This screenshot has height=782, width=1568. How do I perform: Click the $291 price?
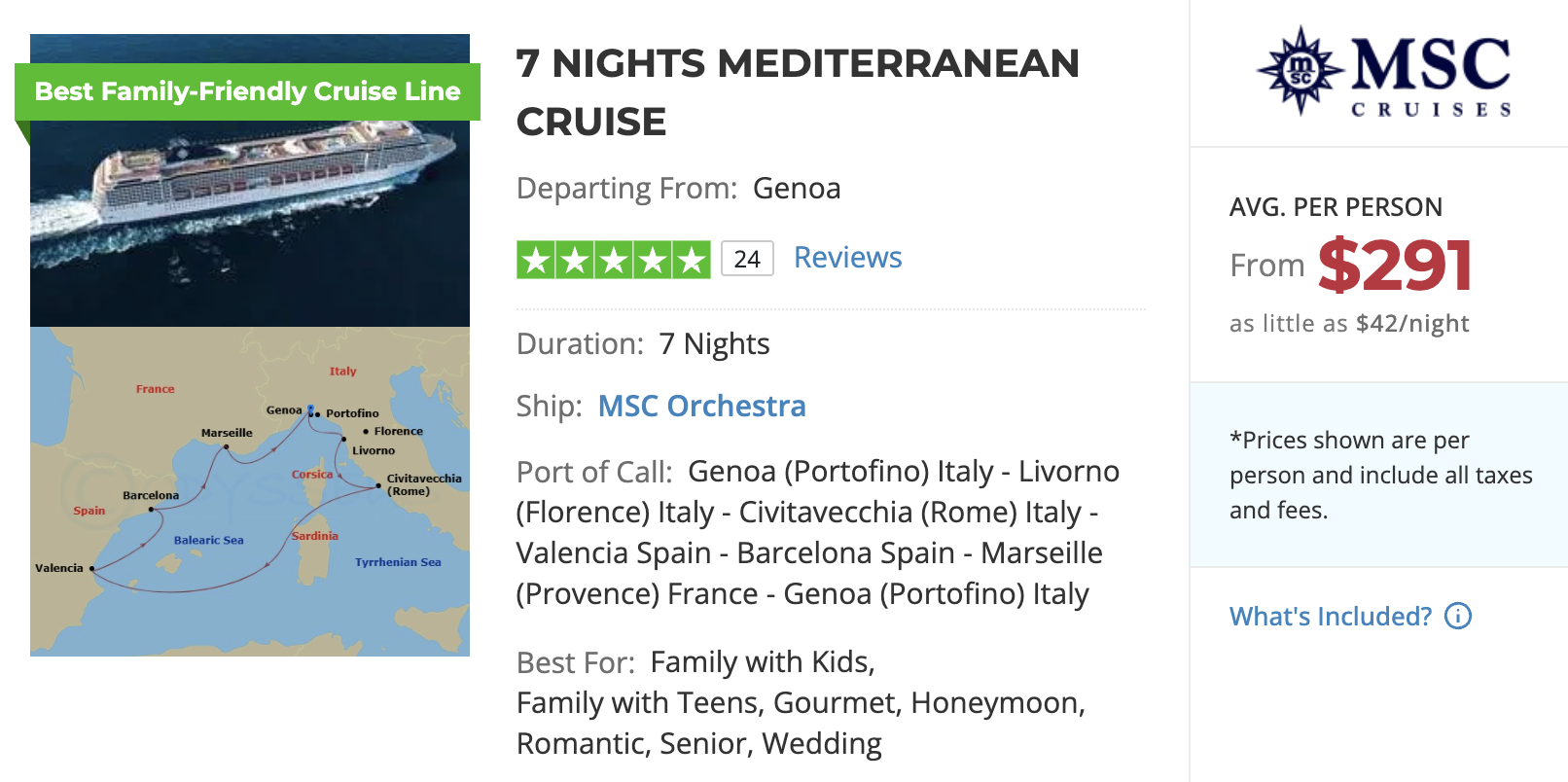click(x=1396, y=263)
